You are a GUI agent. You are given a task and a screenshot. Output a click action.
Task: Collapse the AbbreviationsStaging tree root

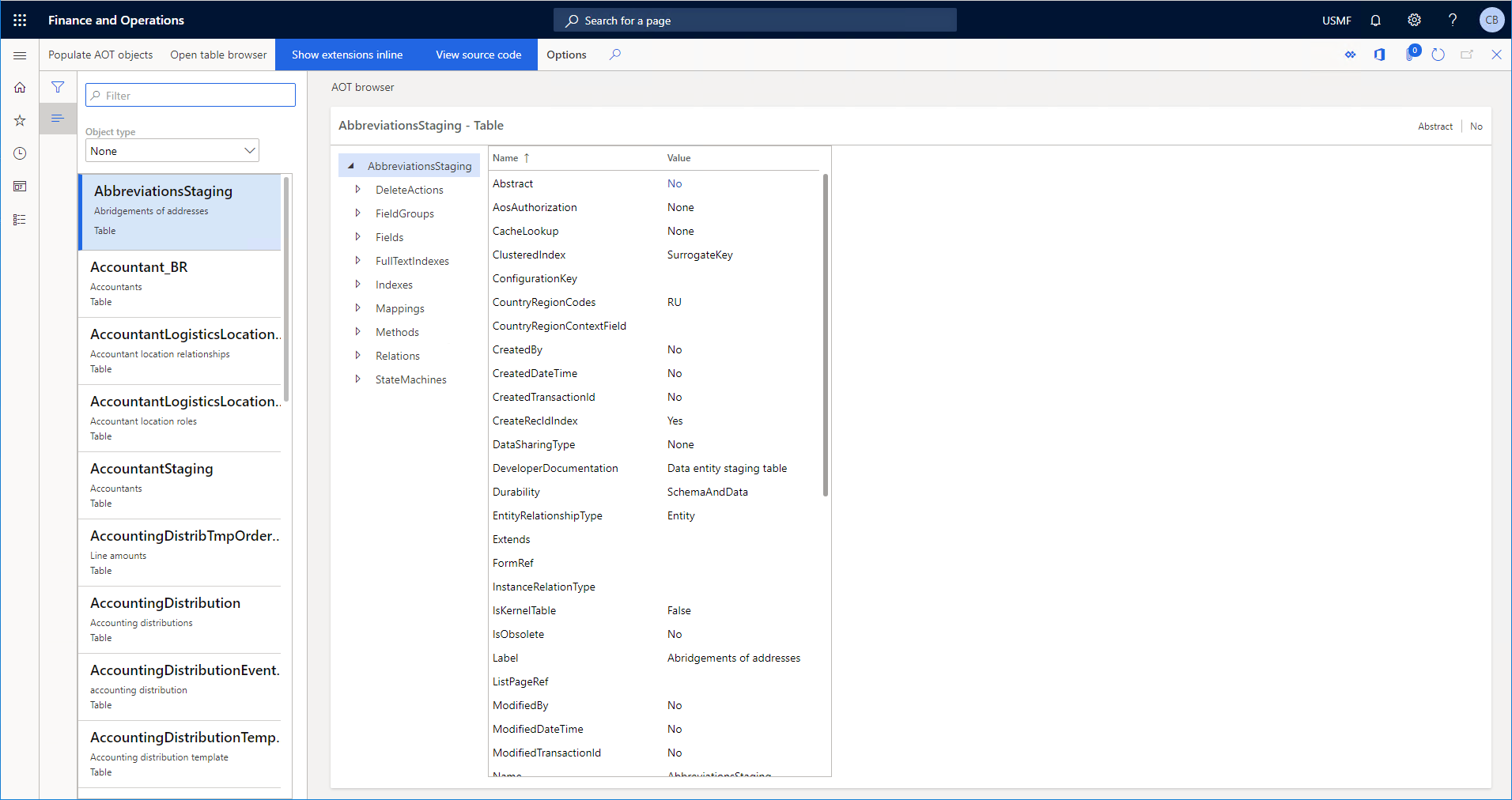(x=350, y=166)
